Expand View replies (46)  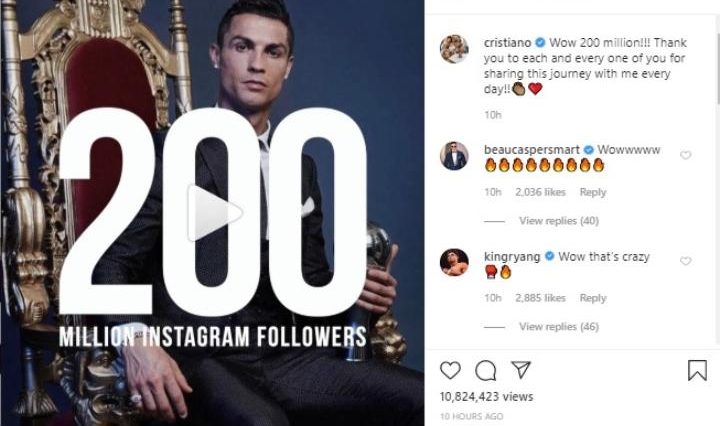pyautogui.click(x=558, y=327)
